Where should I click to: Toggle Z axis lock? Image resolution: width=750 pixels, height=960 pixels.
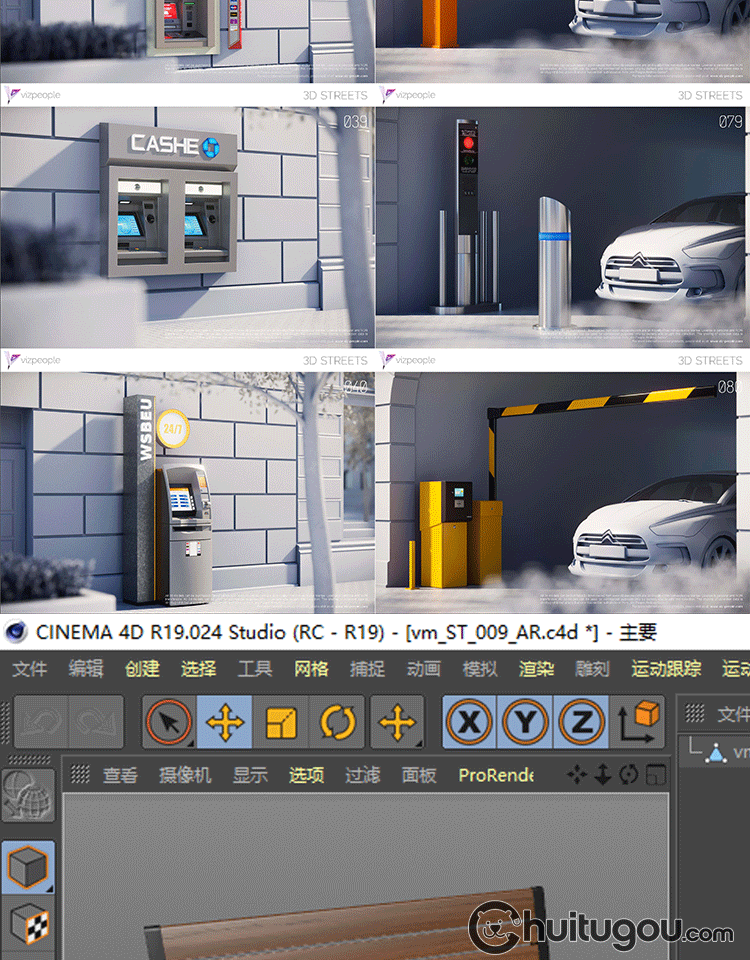pyautogui.click(x=581, y=722)
